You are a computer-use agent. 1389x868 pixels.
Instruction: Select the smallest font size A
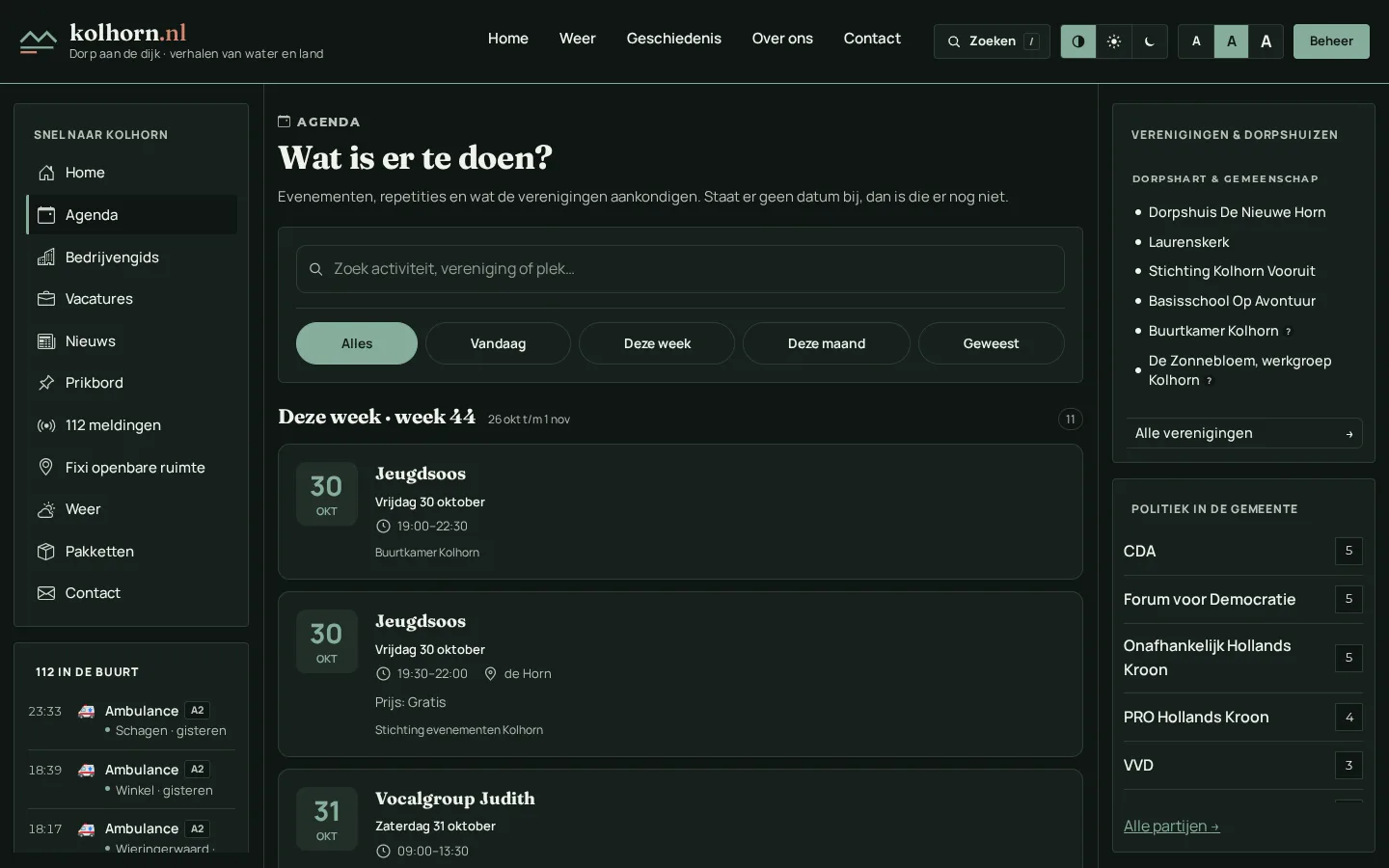[x=1196, y=41]
